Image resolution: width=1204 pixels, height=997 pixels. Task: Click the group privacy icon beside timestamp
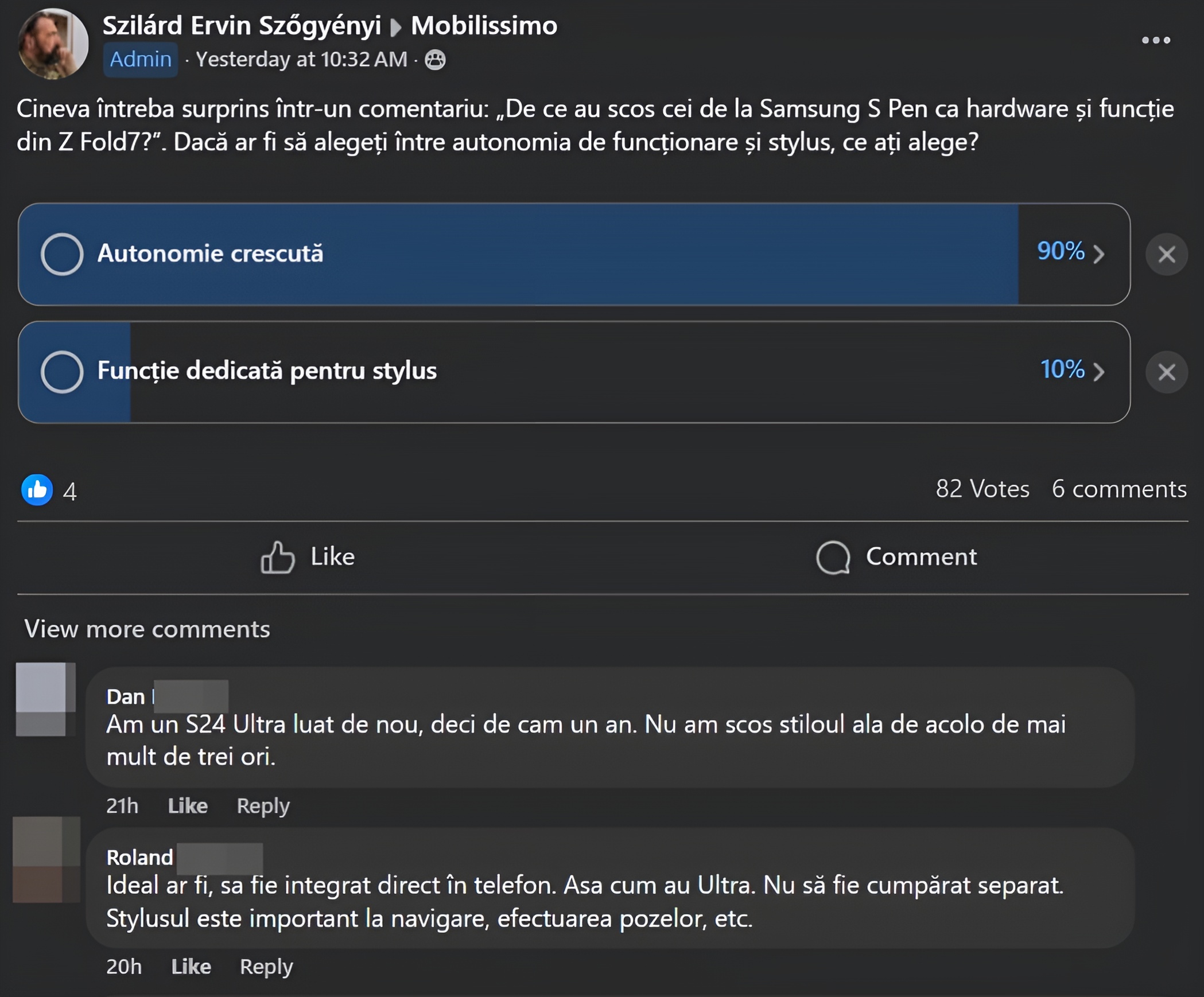[436, 60]
